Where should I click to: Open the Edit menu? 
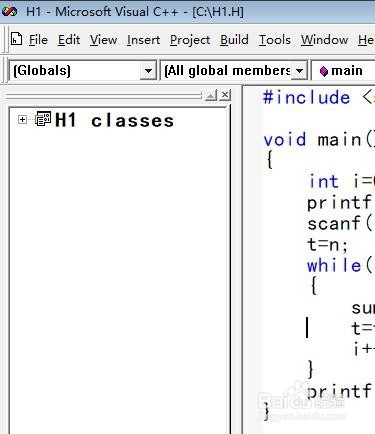(69, 40)
